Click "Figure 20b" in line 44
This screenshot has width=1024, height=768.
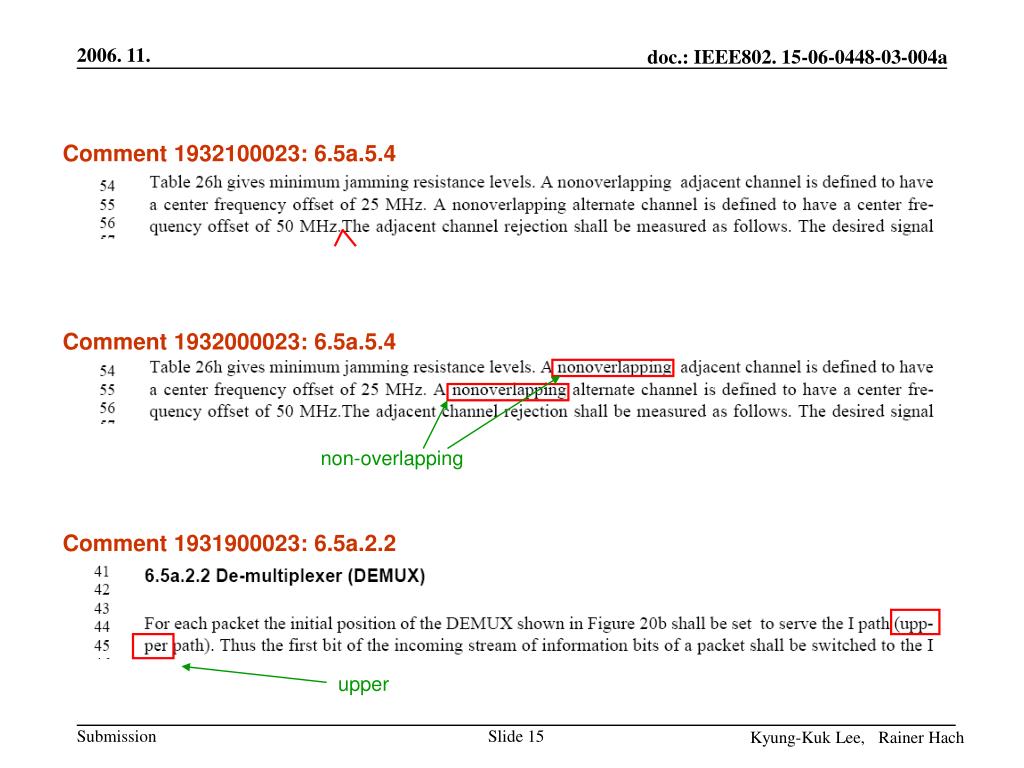pyautogui.click(x=627, y=624)
